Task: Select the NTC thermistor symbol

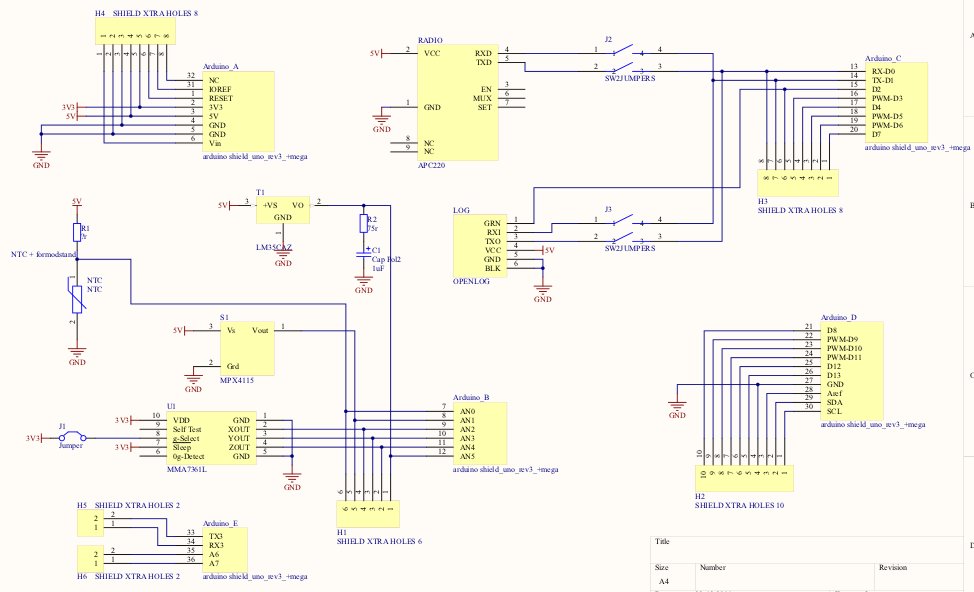Action: (76, 297)
